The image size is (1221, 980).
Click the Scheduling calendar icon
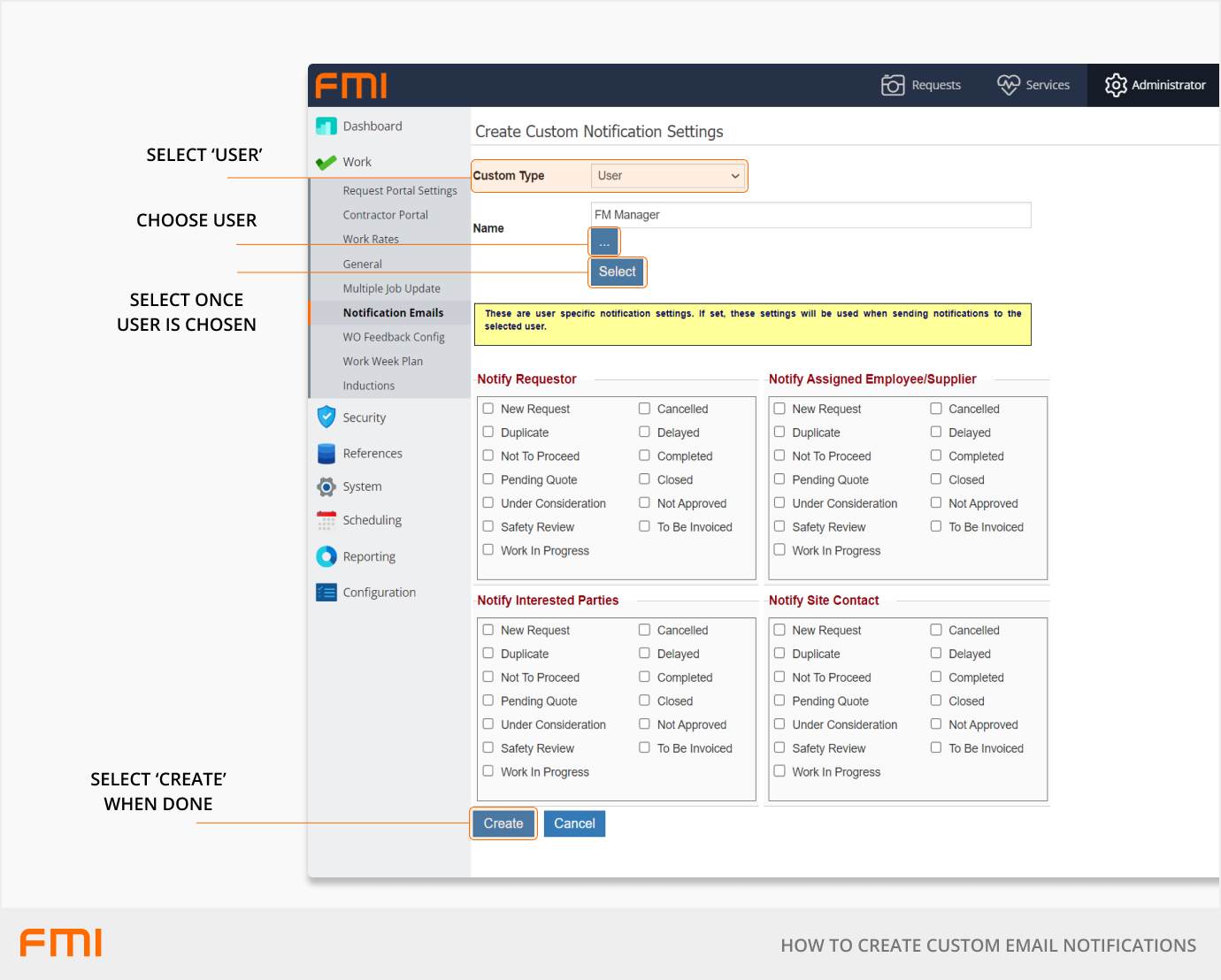[x=326, y=520]
